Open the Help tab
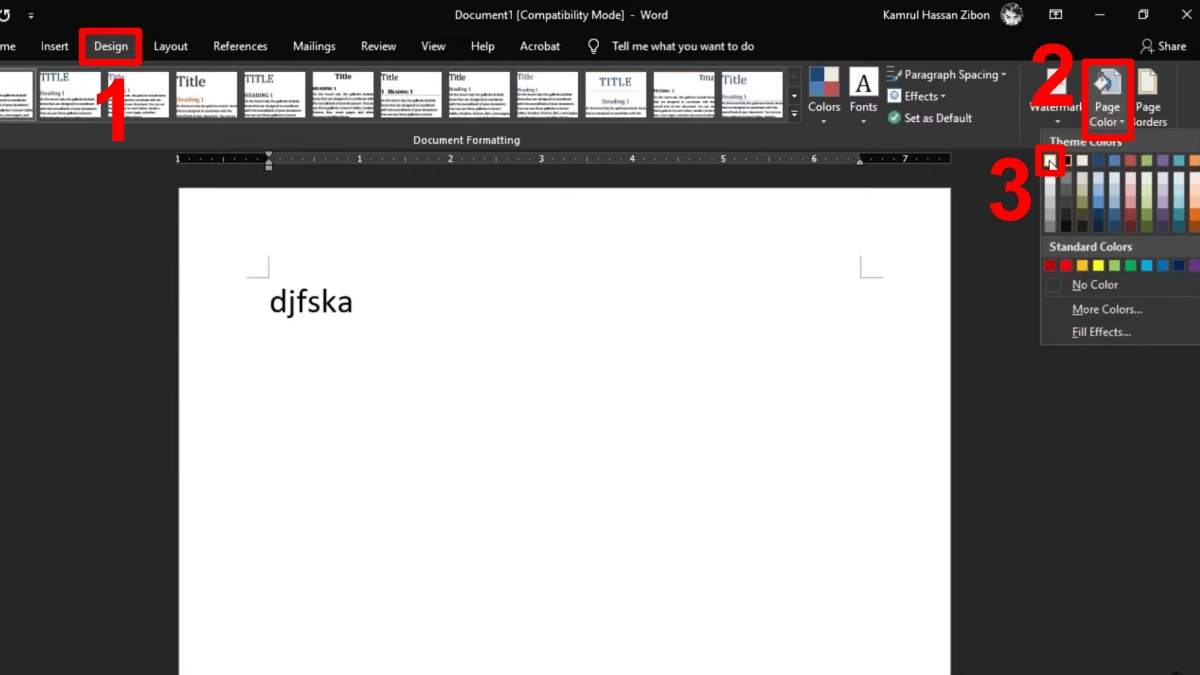 pos(482,46)
